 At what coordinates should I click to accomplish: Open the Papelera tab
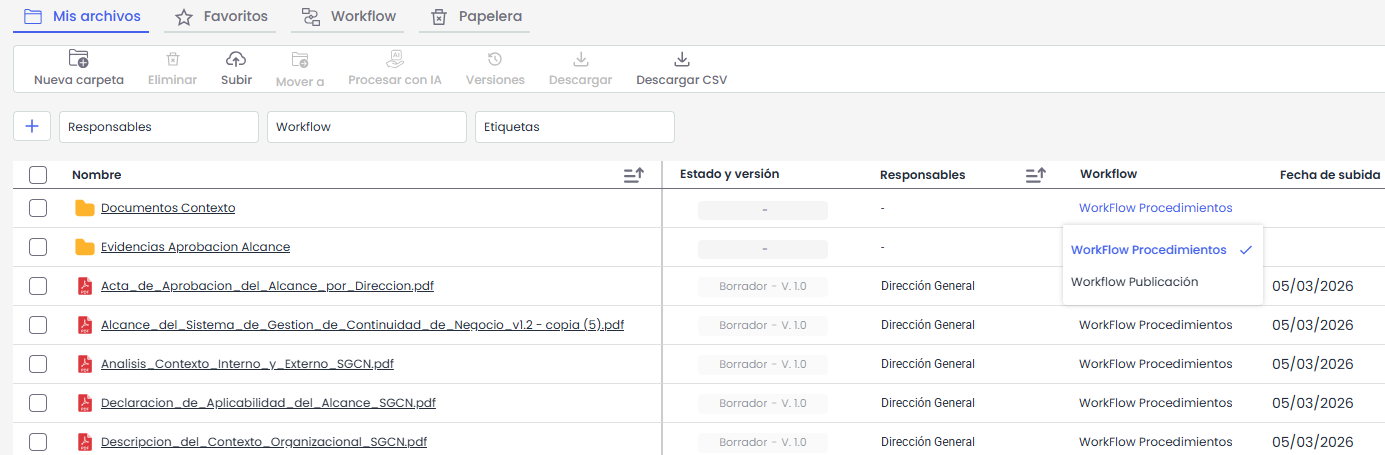[x=476, y=17]
